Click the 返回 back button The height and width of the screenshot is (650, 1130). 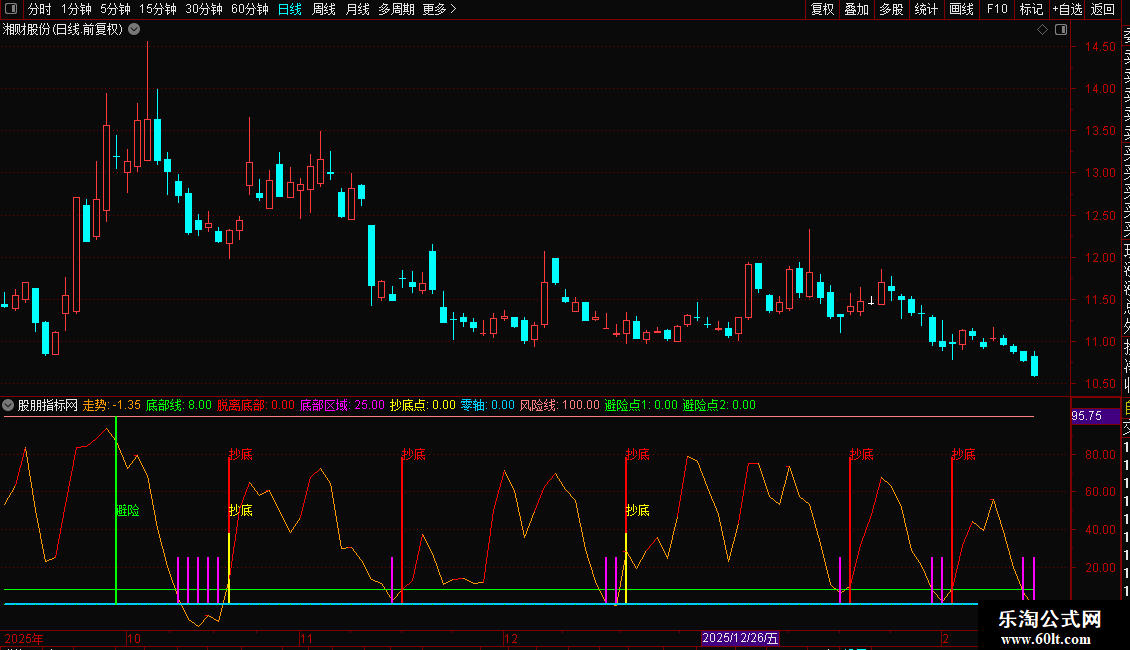1103,9
